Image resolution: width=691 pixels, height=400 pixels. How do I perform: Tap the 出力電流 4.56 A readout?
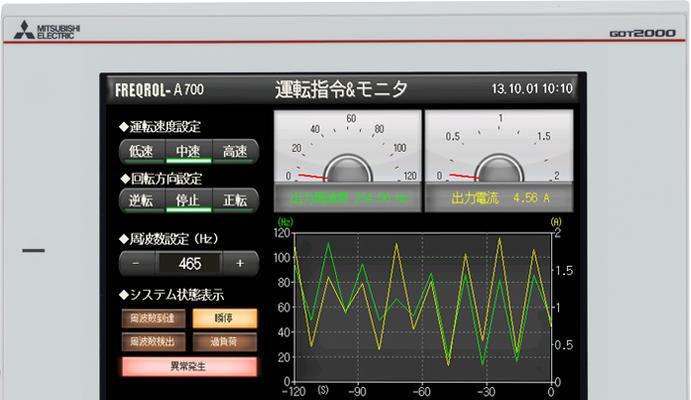click(499, 198)
